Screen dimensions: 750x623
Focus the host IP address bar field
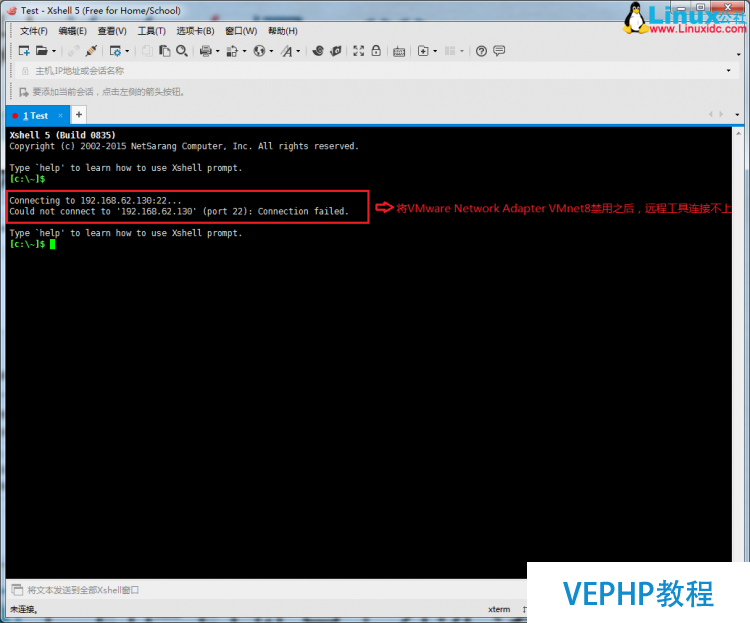tap(378, 71)
